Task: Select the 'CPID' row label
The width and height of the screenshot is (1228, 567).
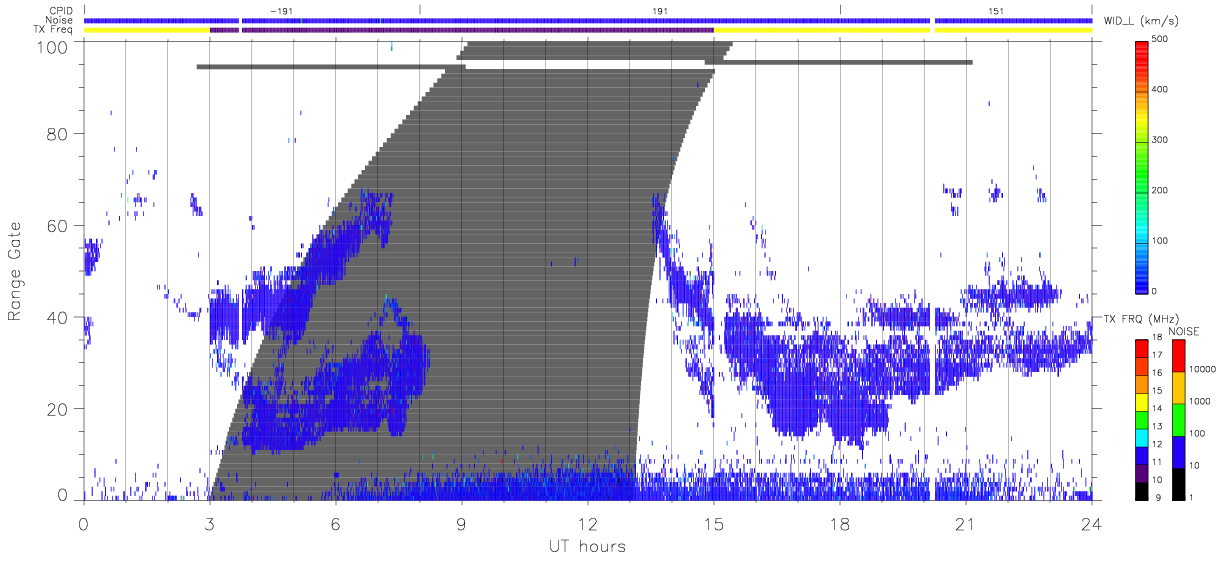Action: point(61,10)
